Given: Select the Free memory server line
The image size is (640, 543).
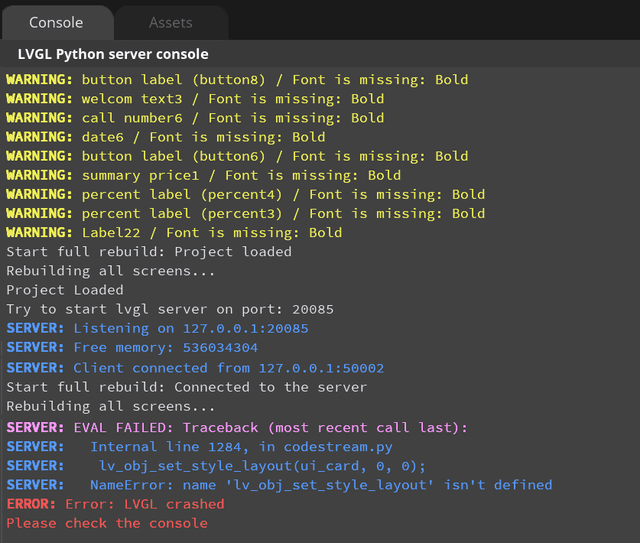Looking at the screenshot, I should [x=132, y=347].
